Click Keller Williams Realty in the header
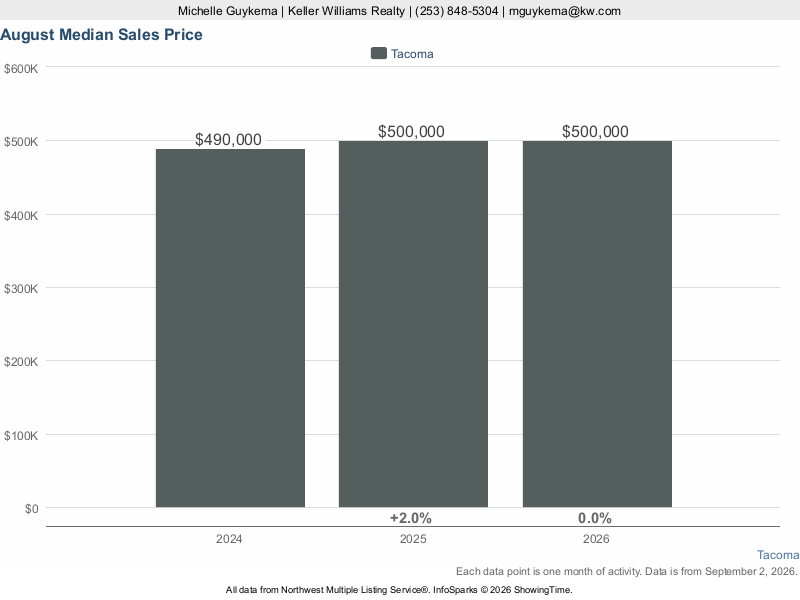The width and height of the screenshot is (800, 600). pyautogui.click(x=346, y=11)
